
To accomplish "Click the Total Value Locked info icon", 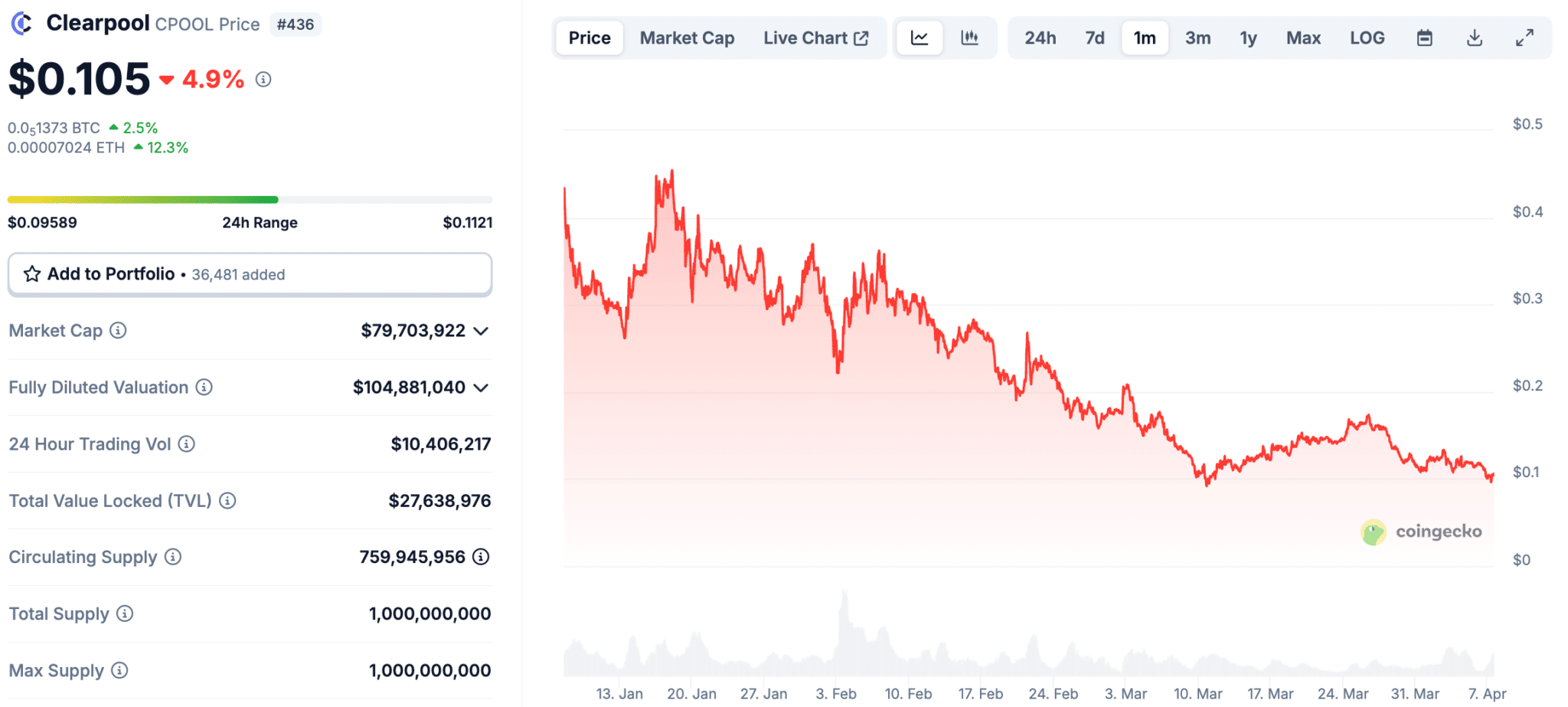I will tap(227, 500).
